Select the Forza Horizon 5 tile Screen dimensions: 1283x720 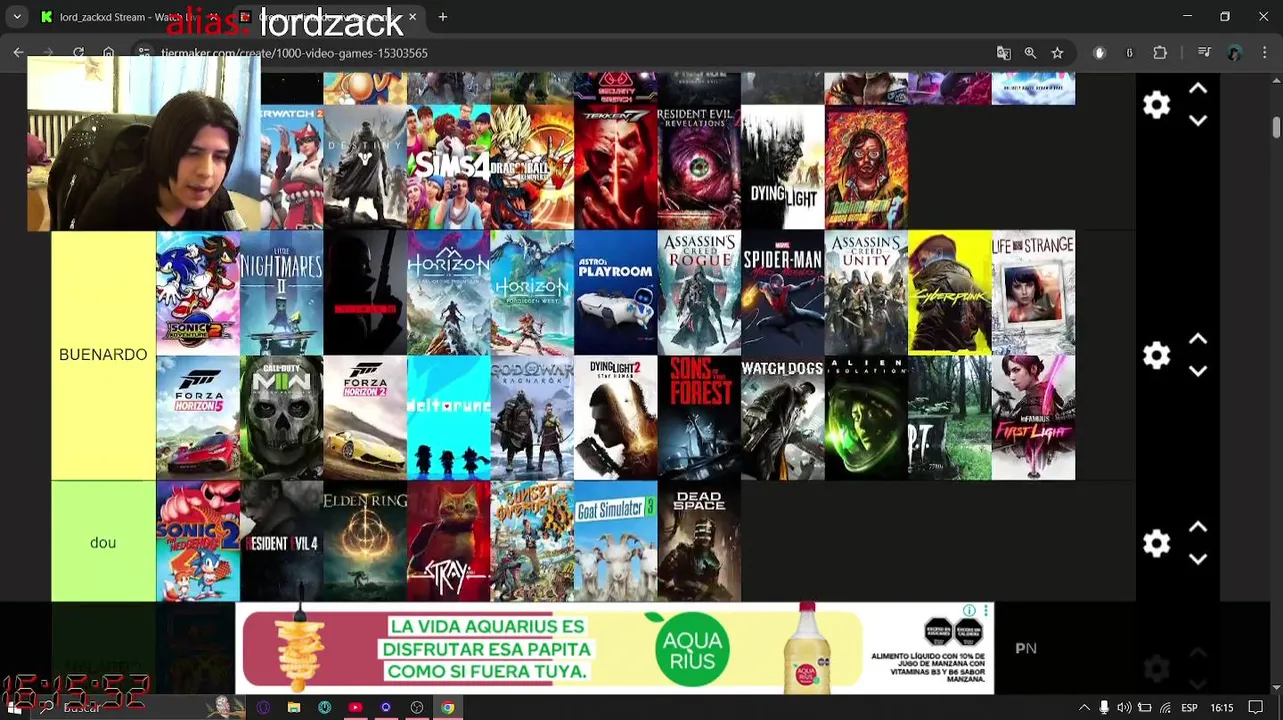(x=198, y=418)
